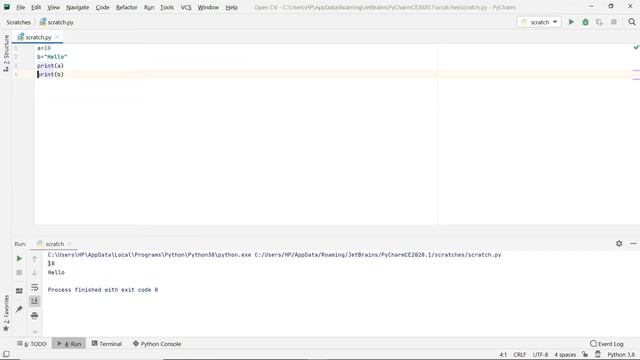Toggle tool window bars icon at bottom-left
The width and height of the screenshot is (640, 360).
tap(6, 354)
